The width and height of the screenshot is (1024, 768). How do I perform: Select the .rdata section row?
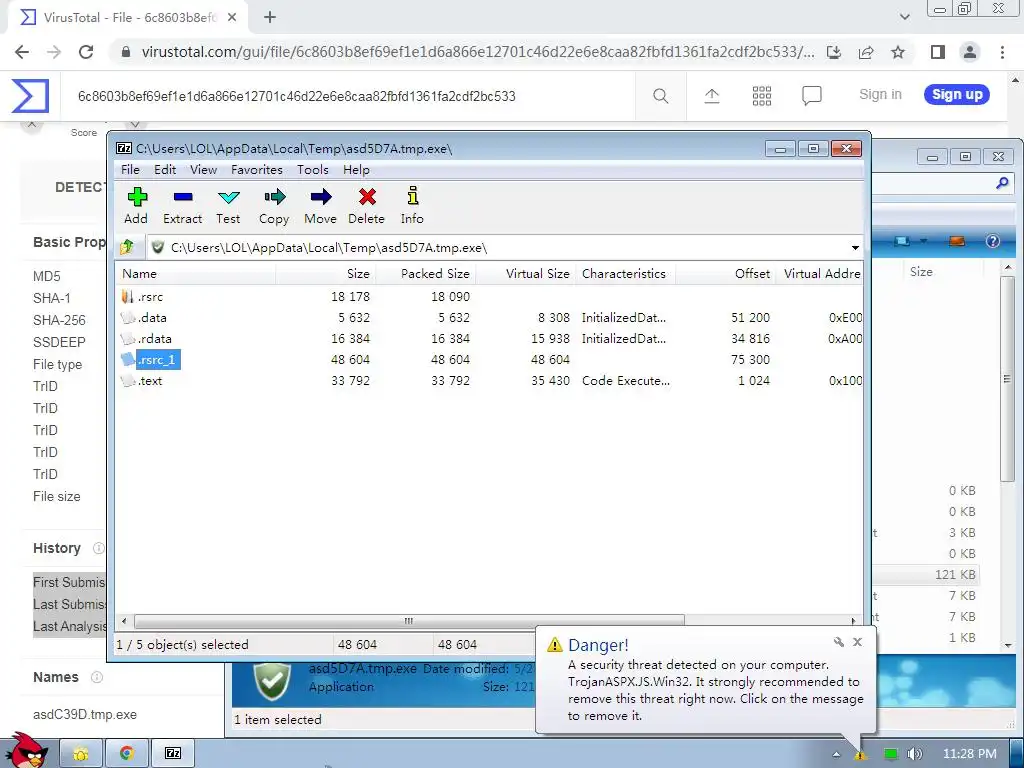click(488, 338)
